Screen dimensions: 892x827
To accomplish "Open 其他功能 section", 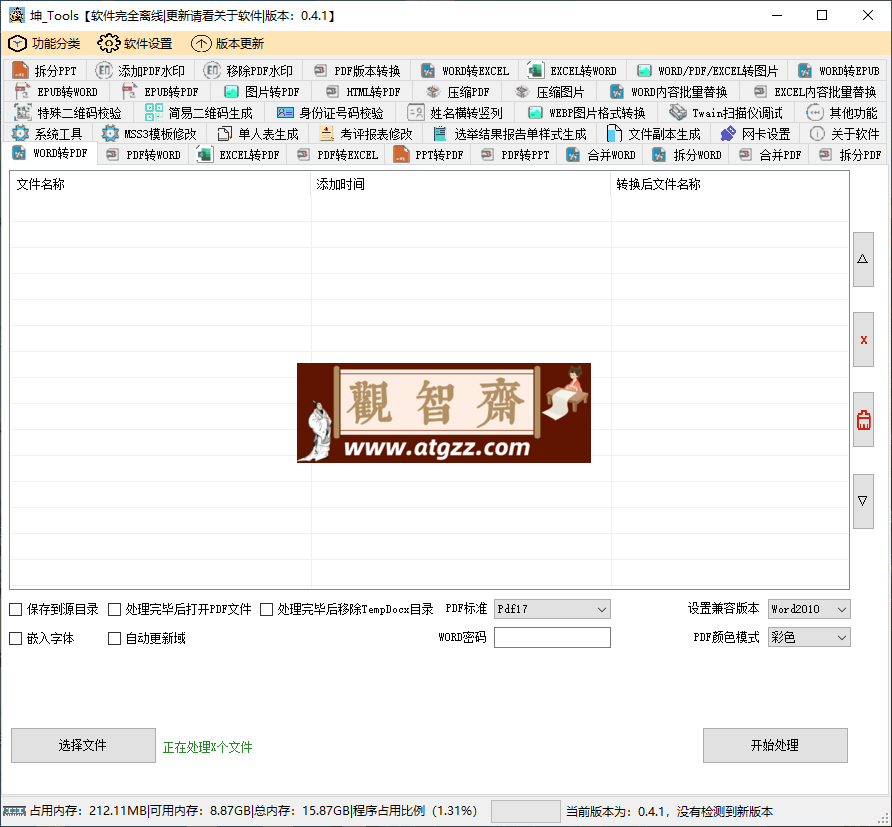I will 841,113.
